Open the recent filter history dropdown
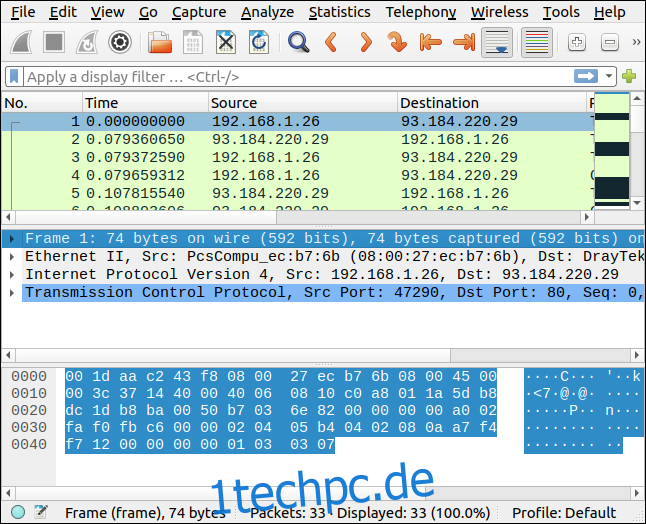Viewport: 646px width, 524px height. click(x=608, y=76)
